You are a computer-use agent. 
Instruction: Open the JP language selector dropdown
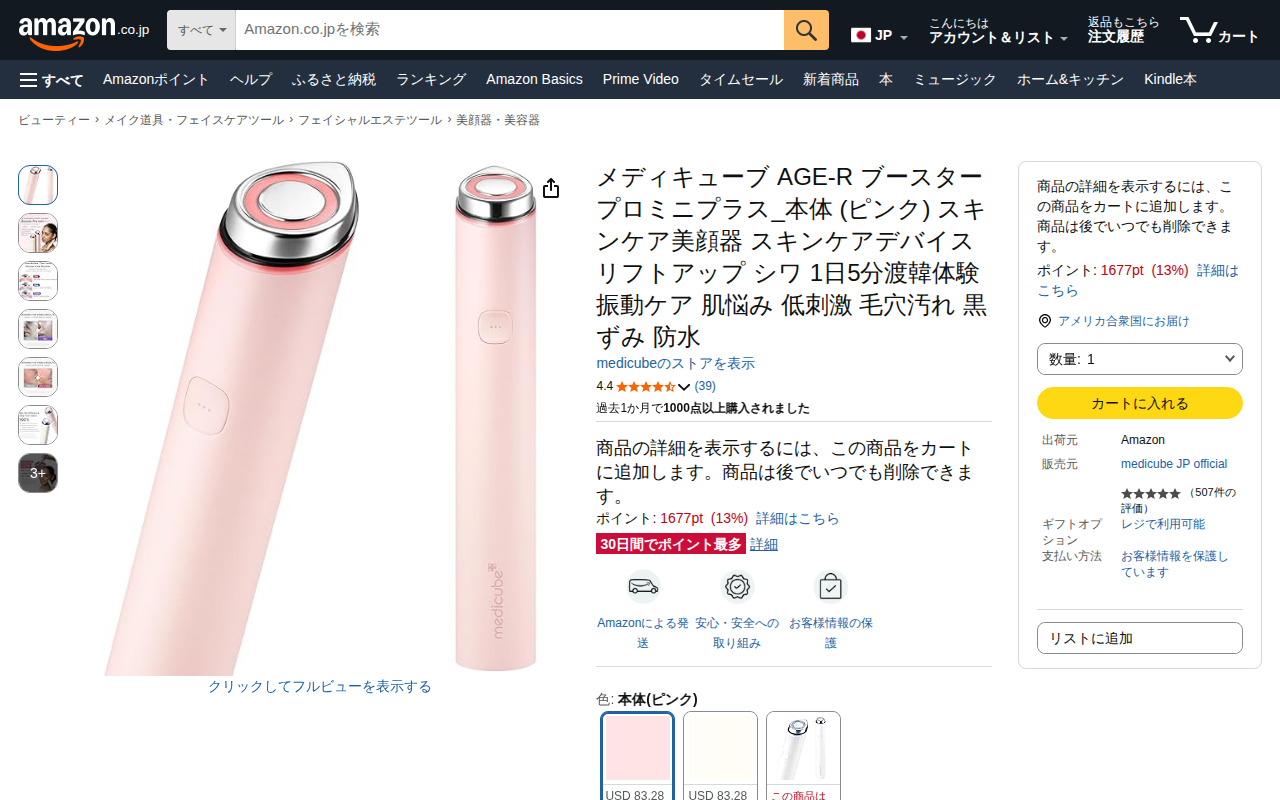[x=880, y=36]
